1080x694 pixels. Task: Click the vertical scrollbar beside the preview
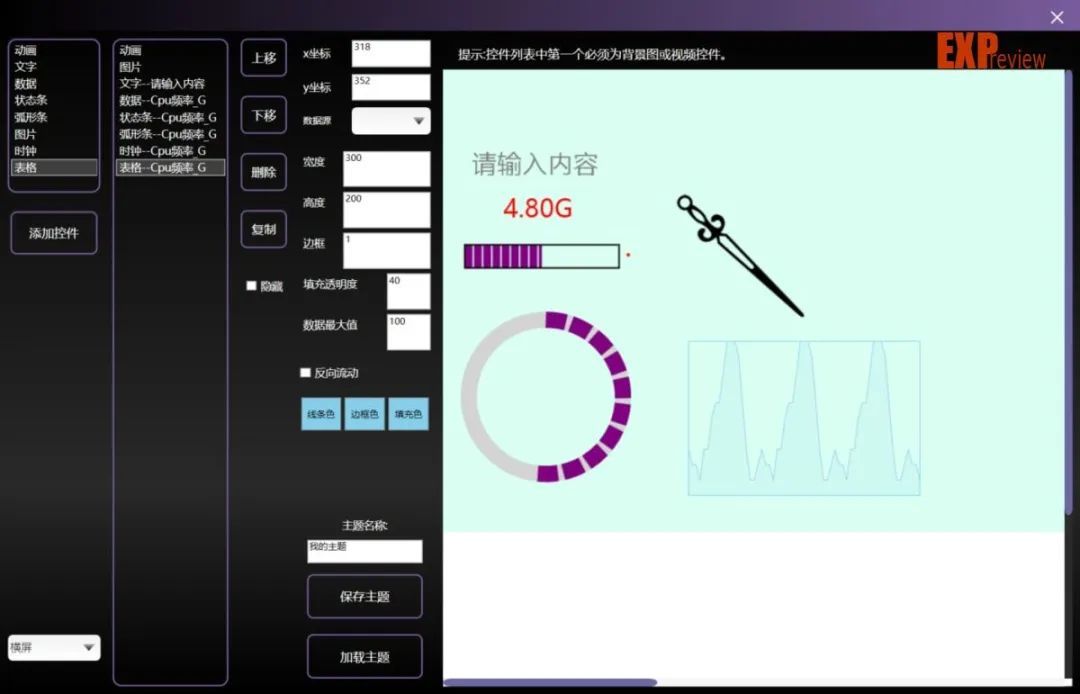click(1069, 293)
